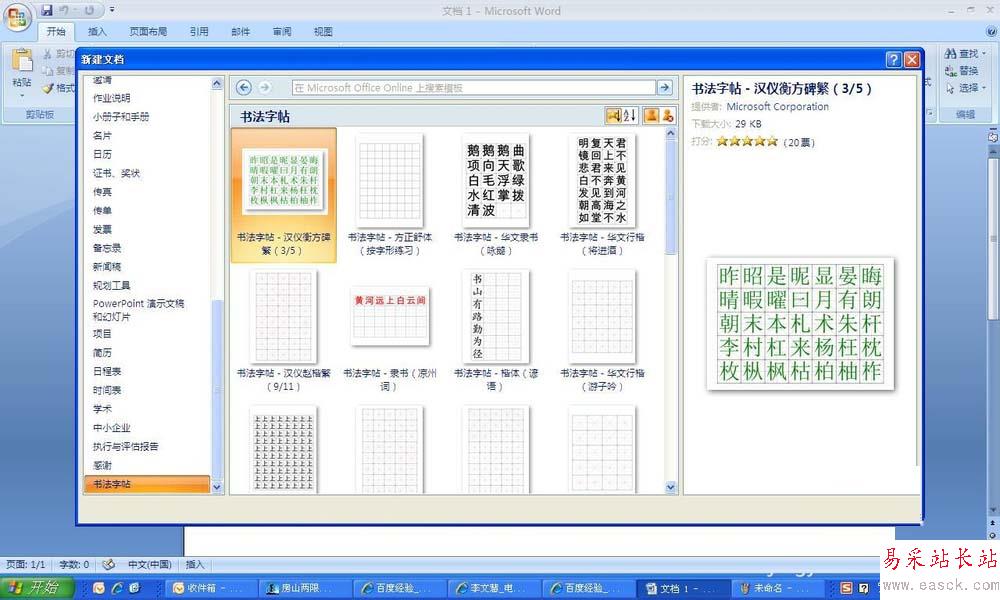Select 备忘录 category
The height and width of the screenshot is (600, 1000).
107,248
